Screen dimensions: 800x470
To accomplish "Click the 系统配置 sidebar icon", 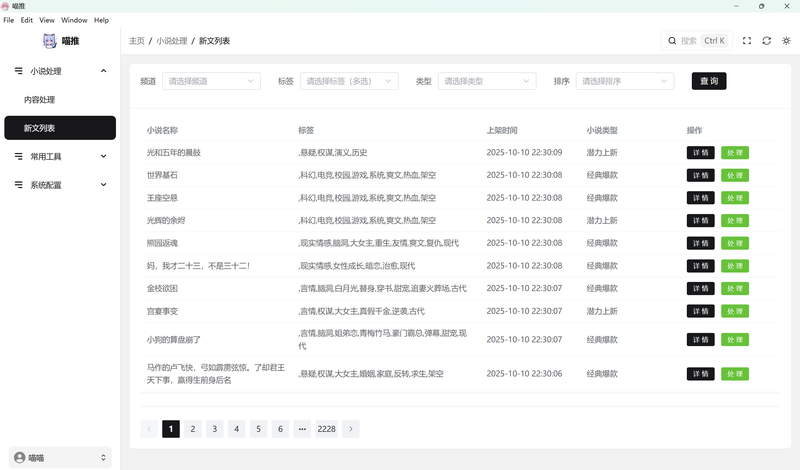I will (19, 185).
